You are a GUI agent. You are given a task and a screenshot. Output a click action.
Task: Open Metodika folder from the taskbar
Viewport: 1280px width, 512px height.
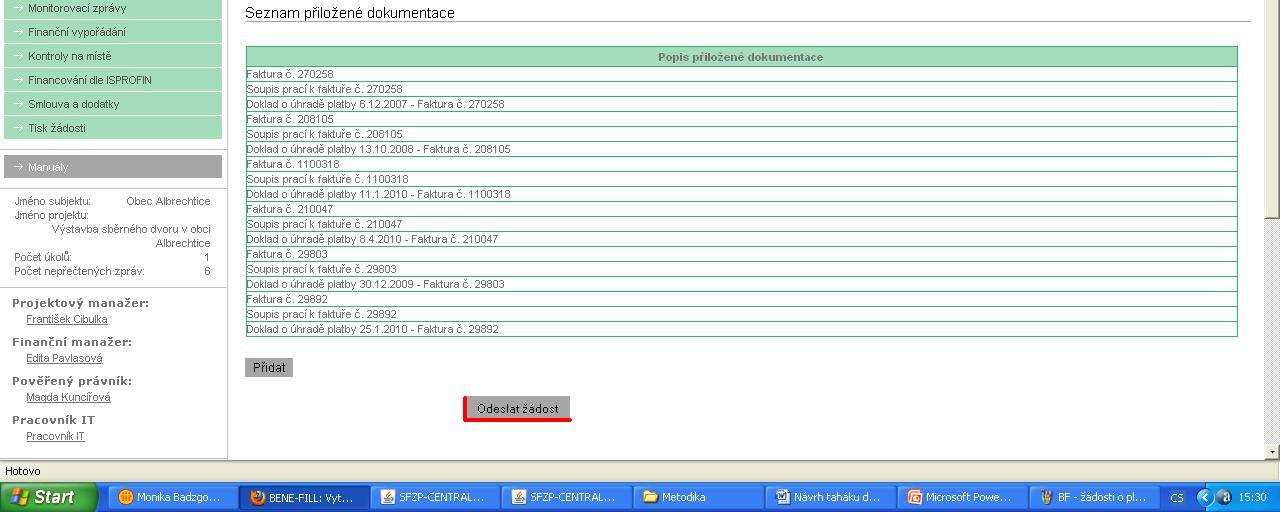click(697, 497)
